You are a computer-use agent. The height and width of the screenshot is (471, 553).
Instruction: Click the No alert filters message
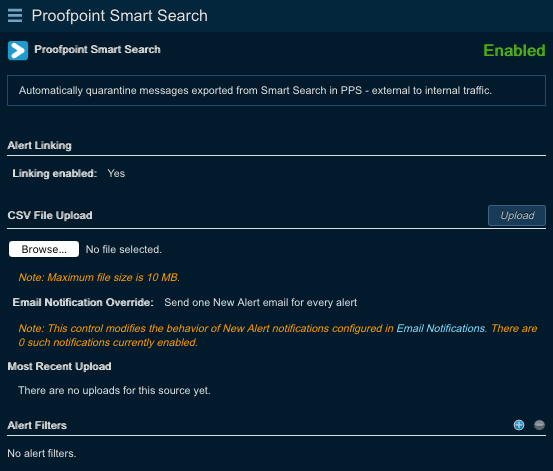tap(42, 453)
